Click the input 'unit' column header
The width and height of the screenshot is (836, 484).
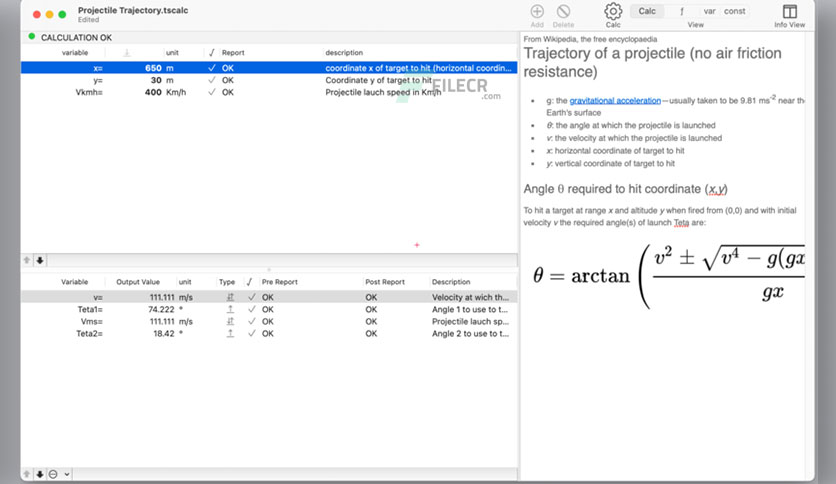pos(172,53)
